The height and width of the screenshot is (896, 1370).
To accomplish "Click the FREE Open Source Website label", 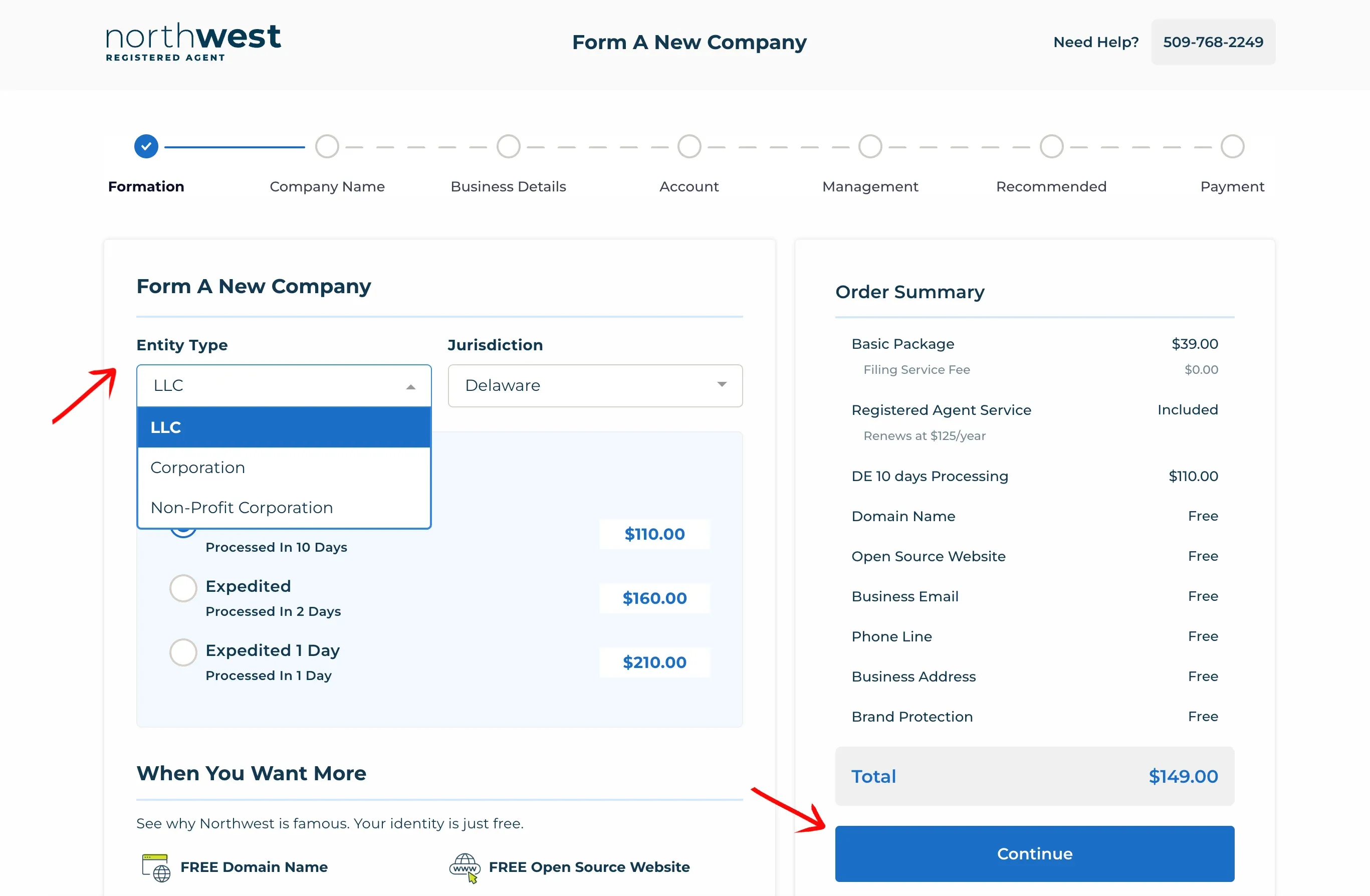I will point(589,867).
